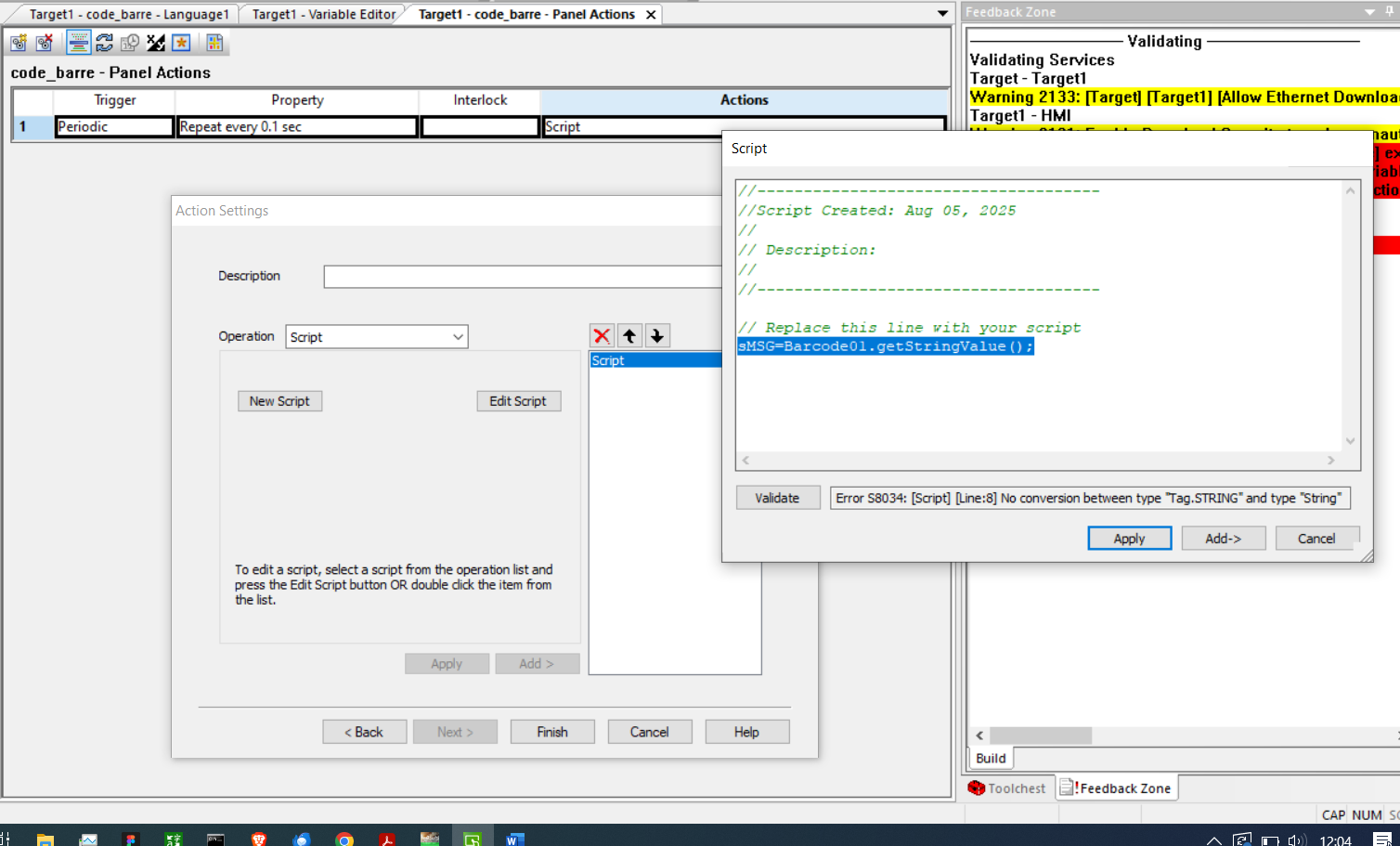Select the Build tab
This screenshot has width=1400, height=846.
pyautogui.click(x=991, y=759)
